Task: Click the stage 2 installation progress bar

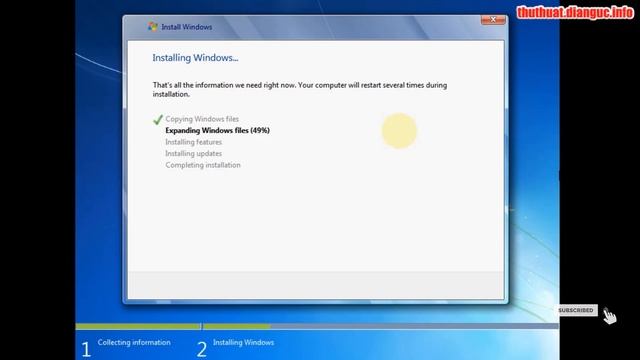Action: click(381, 327)
